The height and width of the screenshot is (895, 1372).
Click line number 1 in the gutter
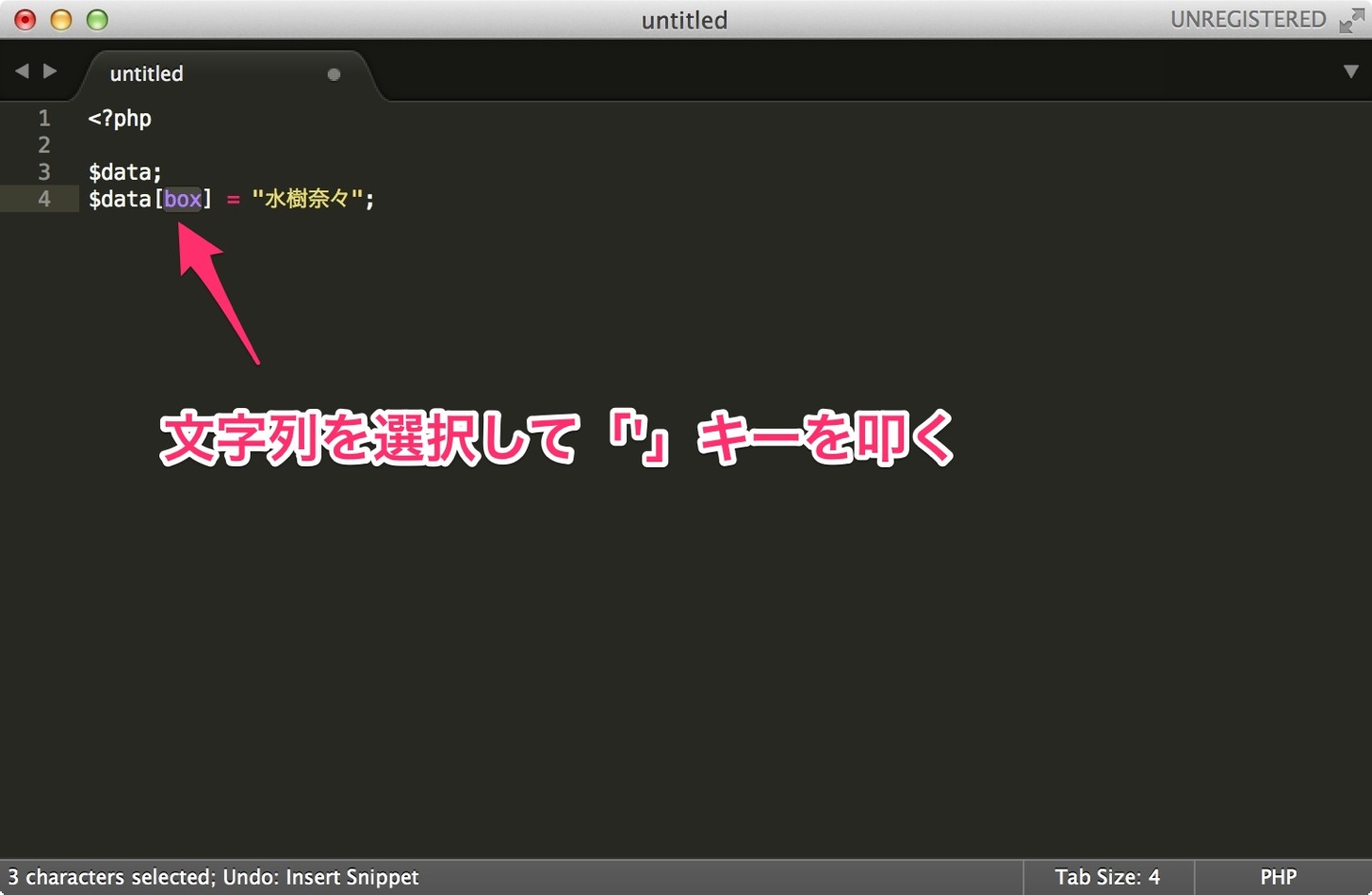click(44, 118)
